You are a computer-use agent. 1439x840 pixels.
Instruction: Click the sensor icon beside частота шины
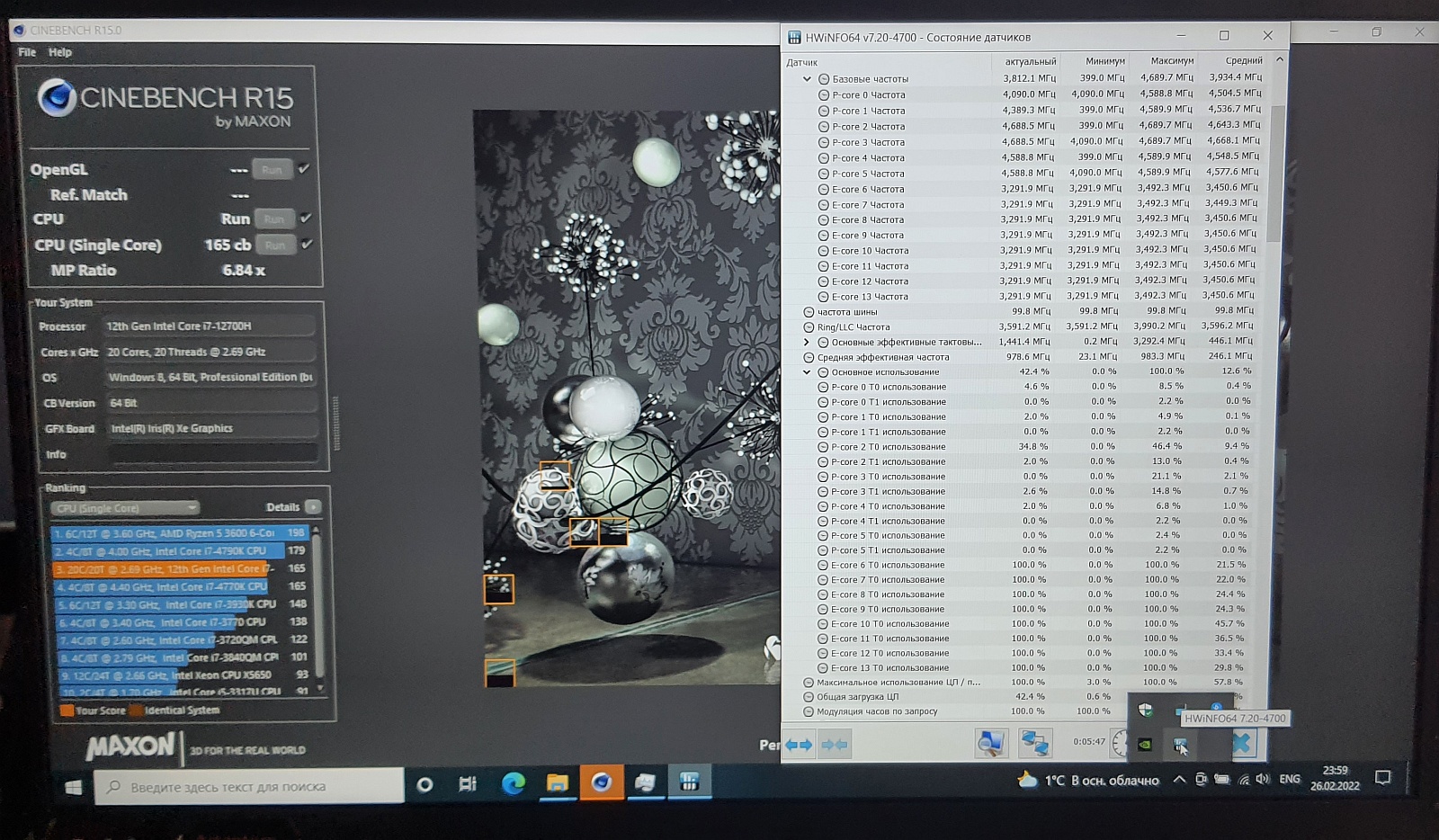809,312
